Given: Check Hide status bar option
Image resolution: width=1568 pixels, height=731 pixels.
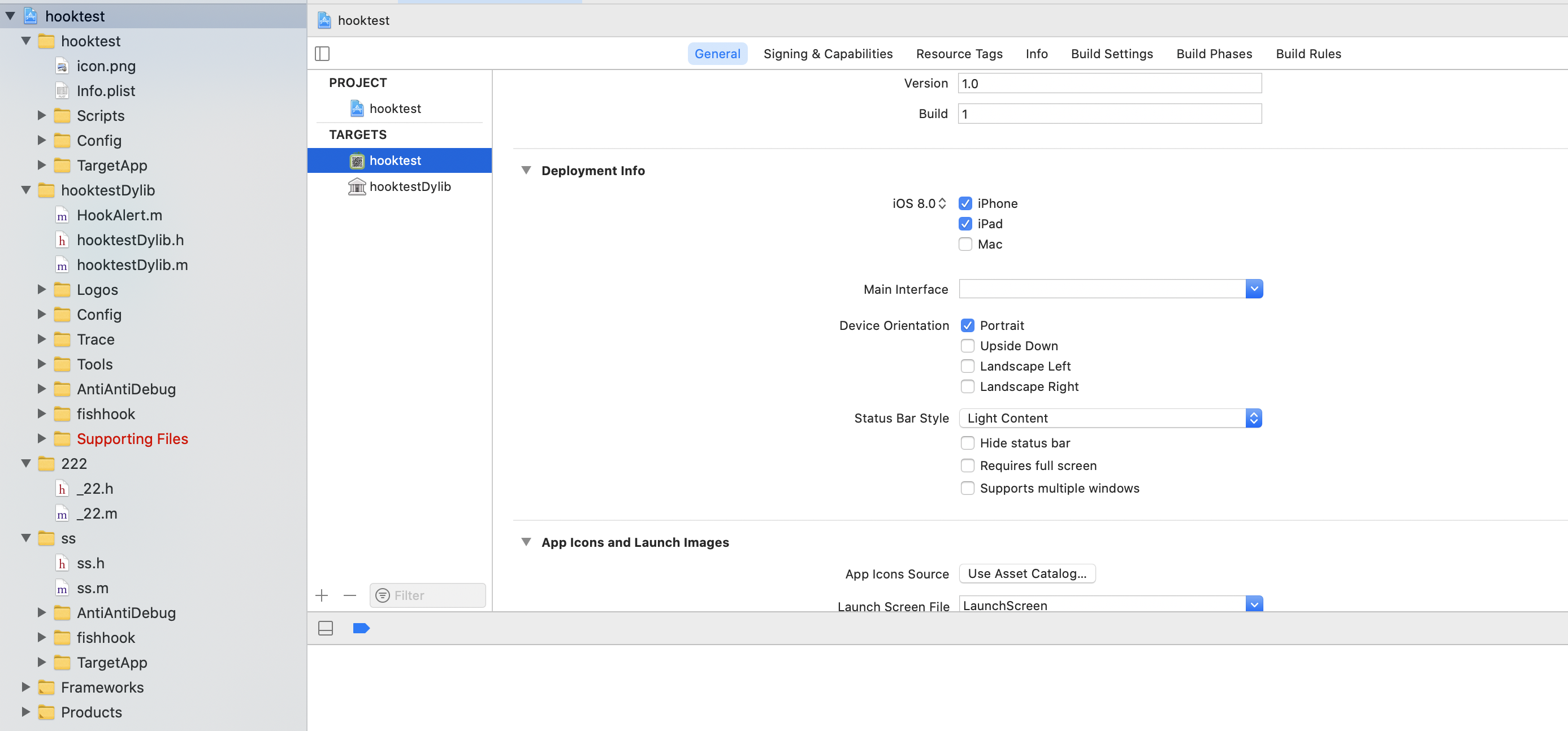Looking at the screenshot, I should pos(967,443).
